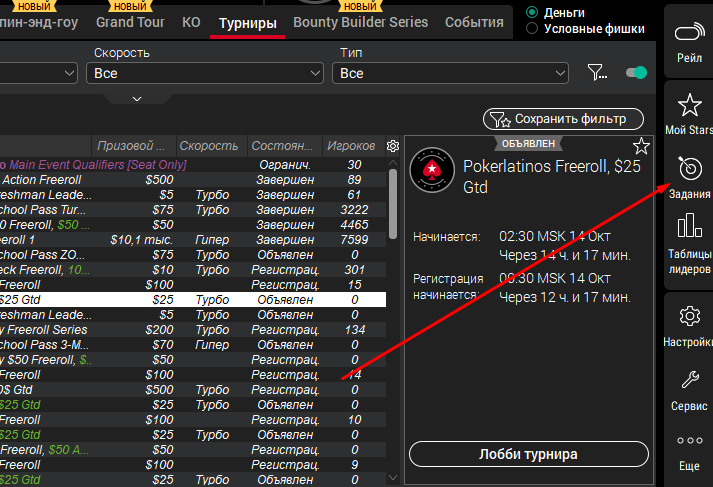
Task: Open table column settings gear
Action: tap(393, 146)
